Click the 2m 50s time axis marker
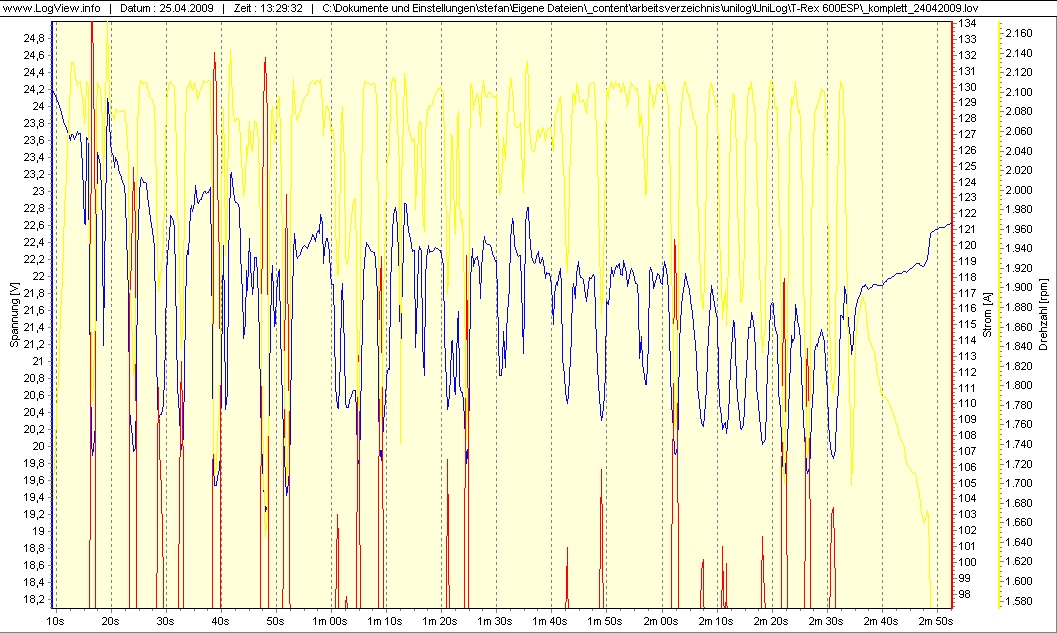Viewport: 1057px width, 633px height. 936,621
